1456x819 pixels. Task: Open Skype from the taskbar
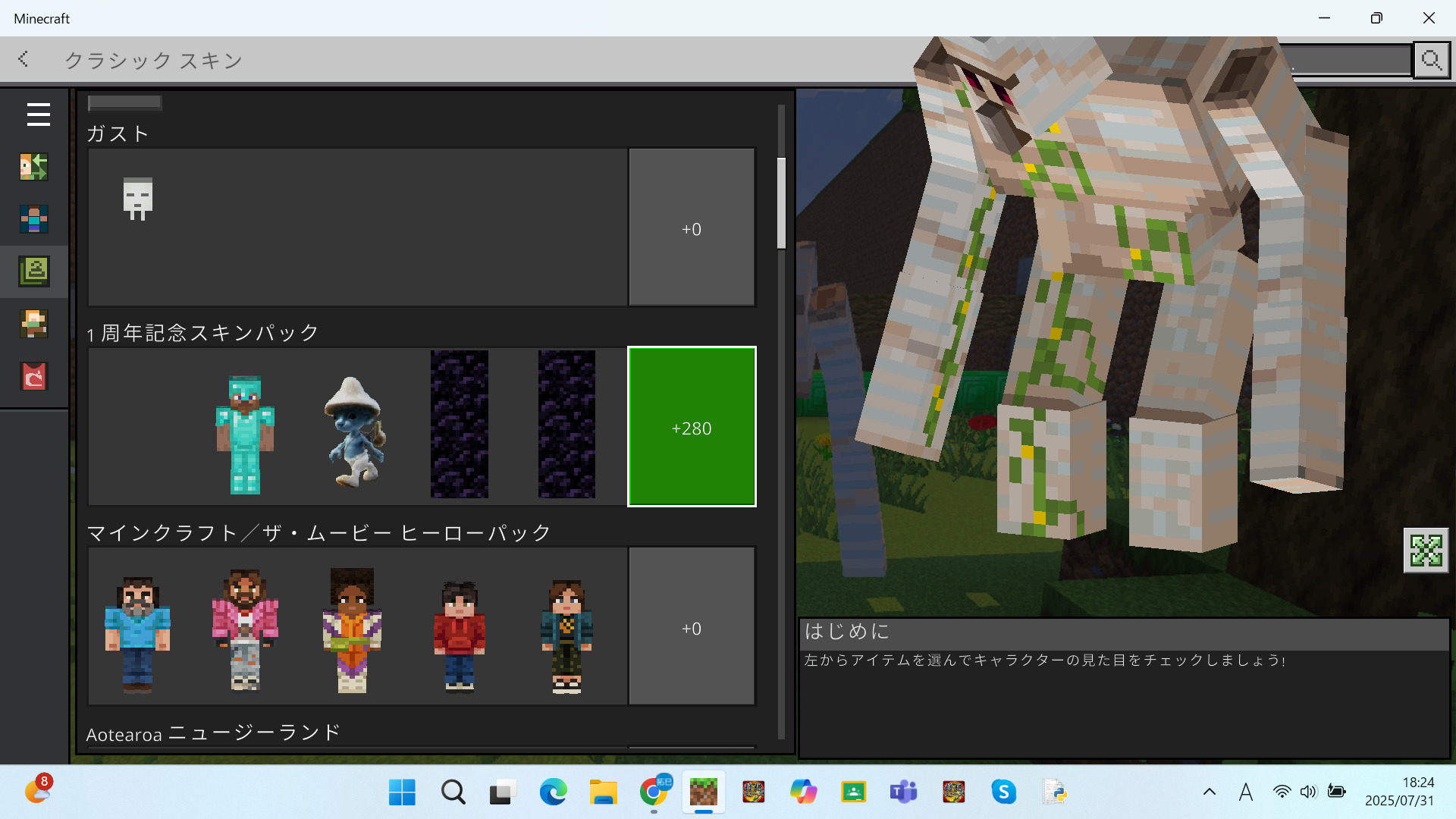1003,792
